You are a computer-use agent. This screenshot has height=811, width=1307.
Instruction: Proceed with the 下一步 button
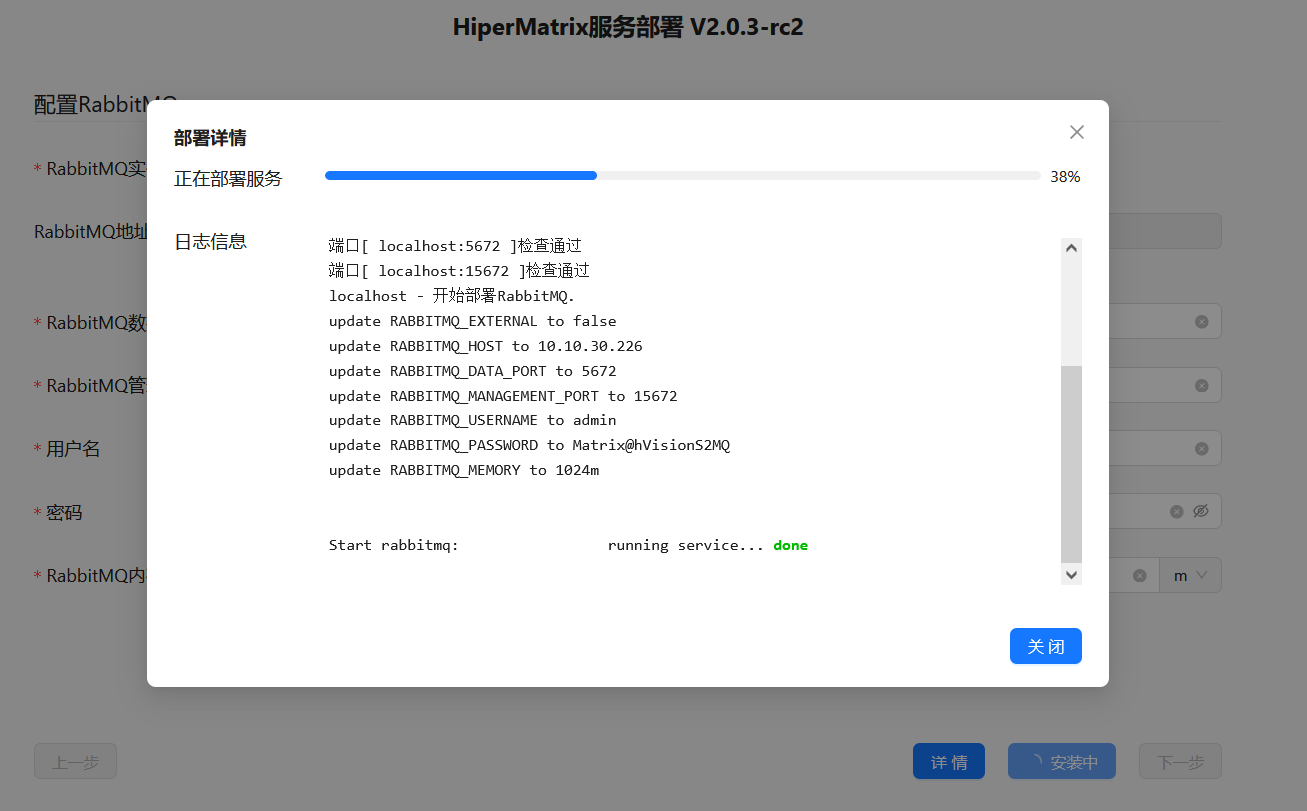pos(1180,761)
